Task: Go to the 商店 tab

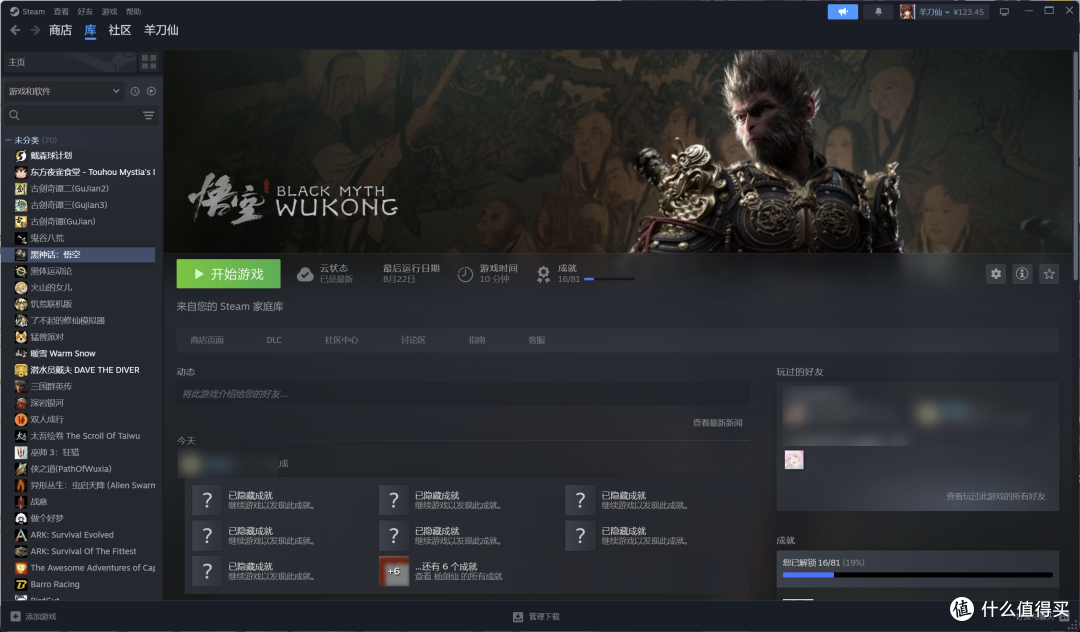Action: pyautogui.click(x=61, y=30)
